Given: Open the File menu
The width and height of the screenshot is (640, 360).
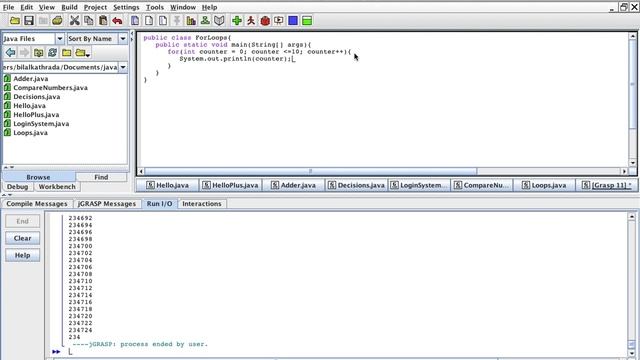Looking at the screenshot, I should 8,7.
